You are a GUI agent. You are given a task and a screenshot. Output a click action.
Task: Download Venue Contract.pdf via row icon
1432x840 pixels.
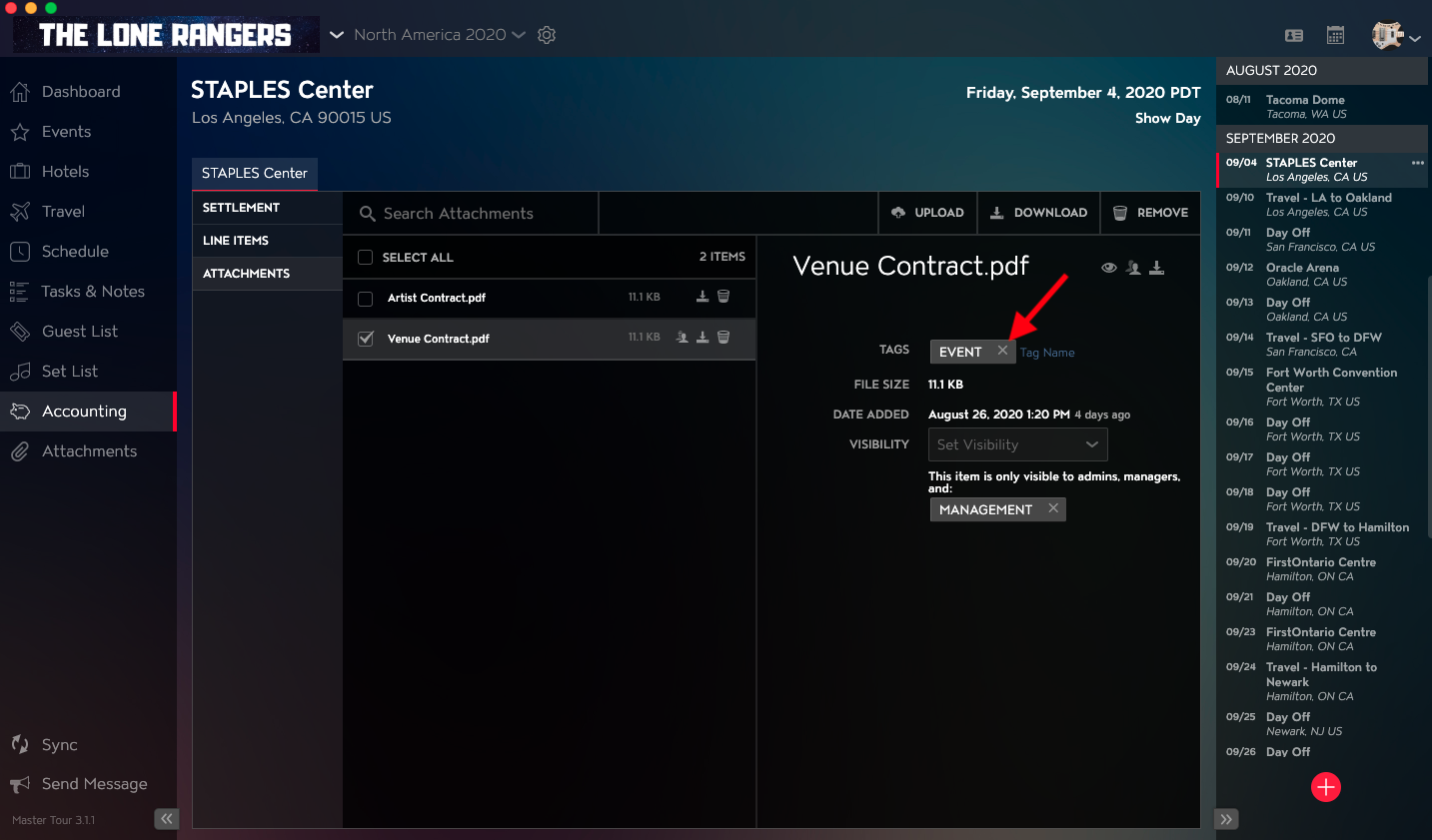coord(703,338)
